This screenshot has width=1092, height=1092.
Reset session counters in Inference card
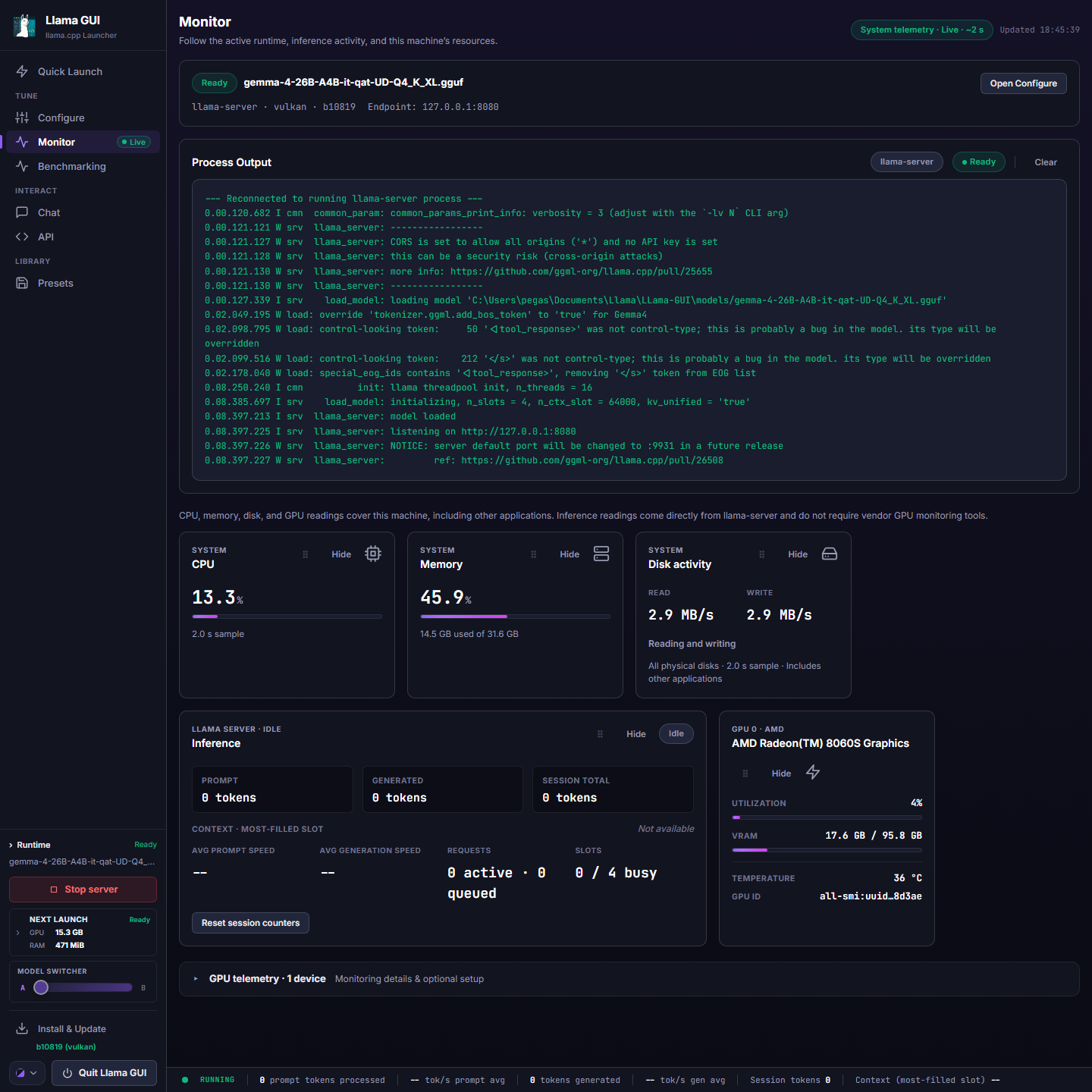coord(250,923)
